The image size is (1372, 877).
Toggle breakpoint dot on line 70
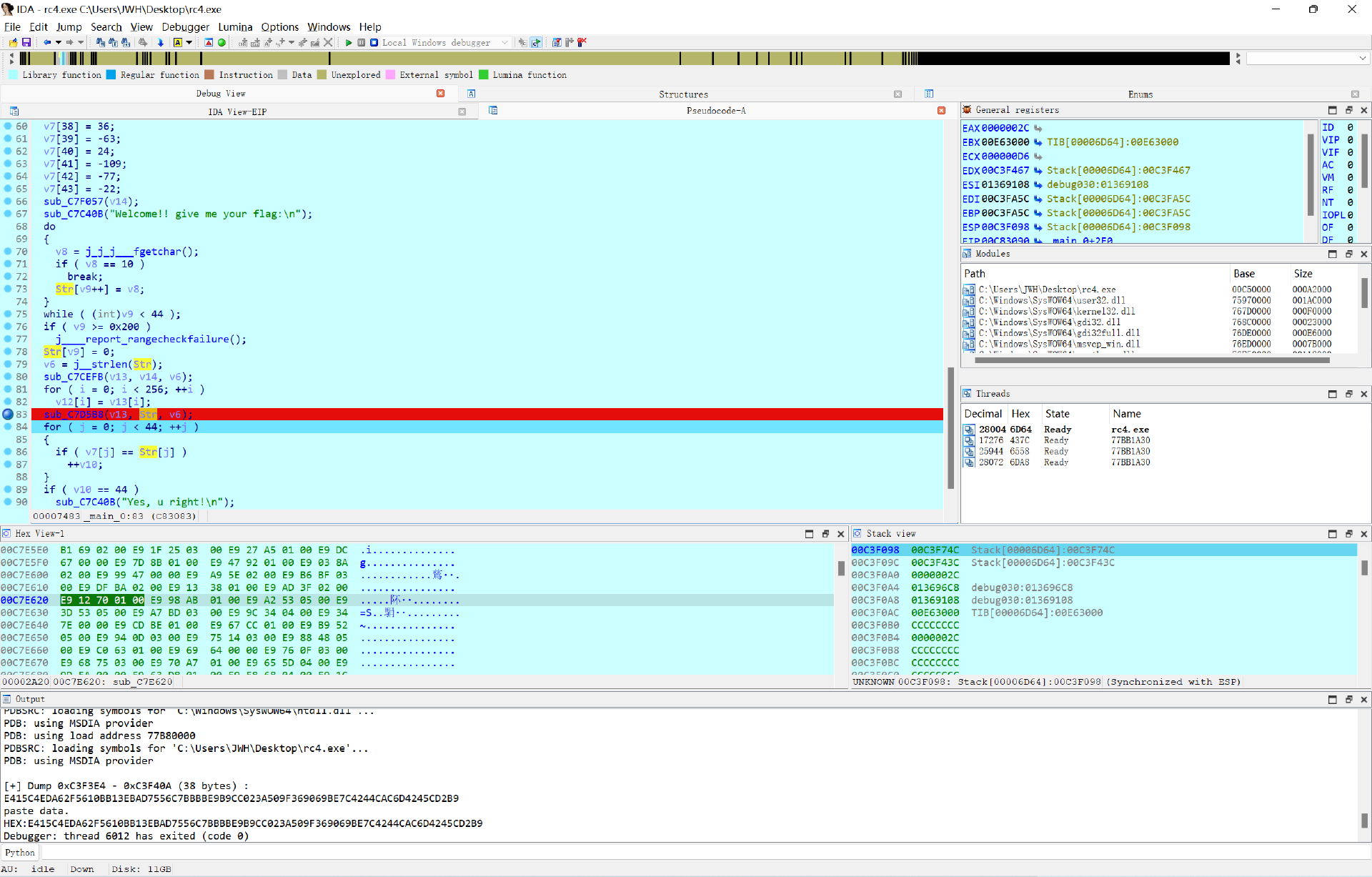pyautogui.click(x=8, y=252)
